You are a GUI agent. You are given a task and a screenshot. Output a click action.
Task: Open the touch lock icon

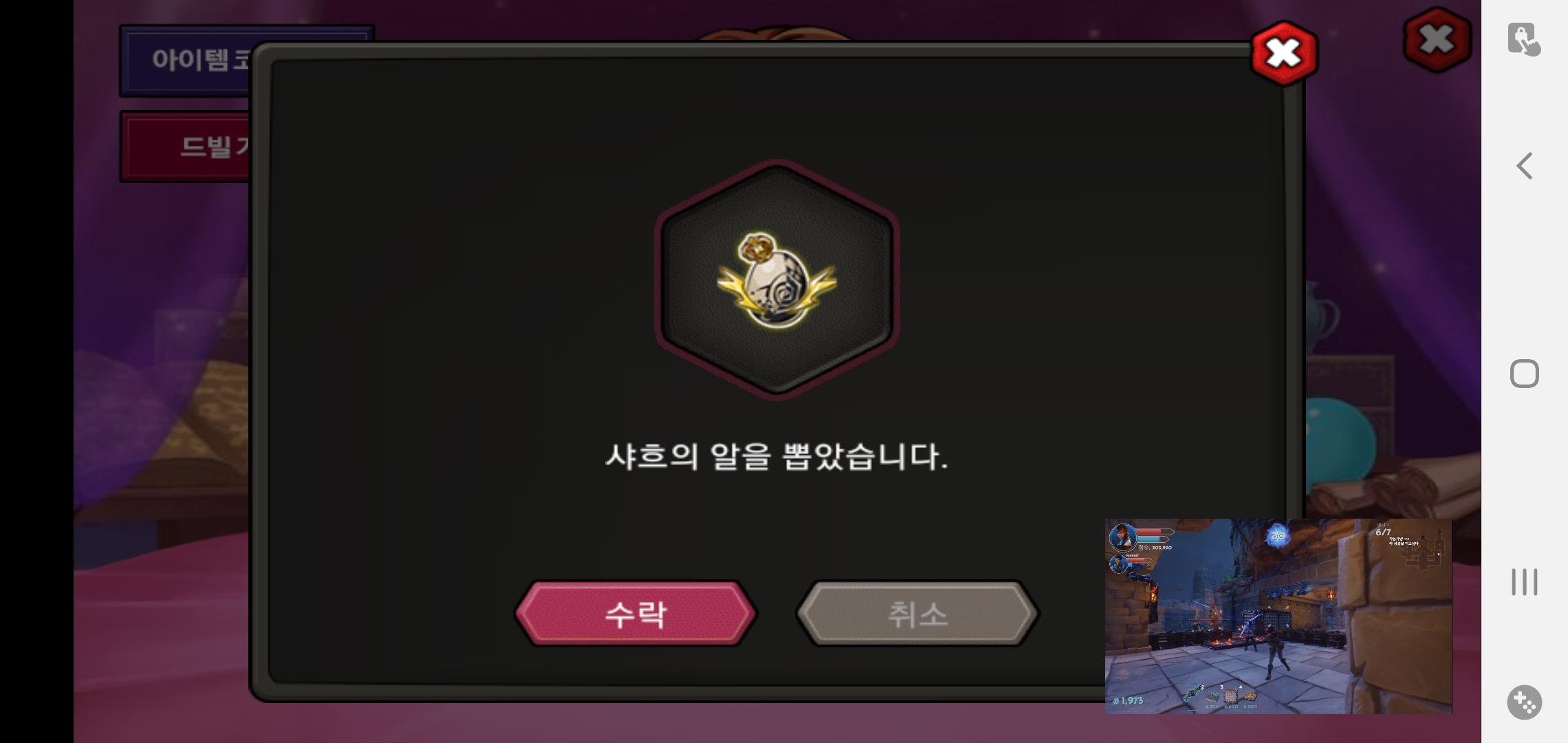[x=1524, y=39]
